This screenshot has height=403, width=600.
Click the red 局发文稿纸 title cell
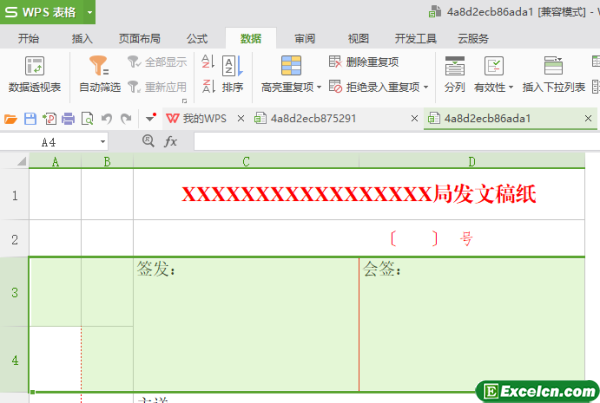click(x=359, y=194)
